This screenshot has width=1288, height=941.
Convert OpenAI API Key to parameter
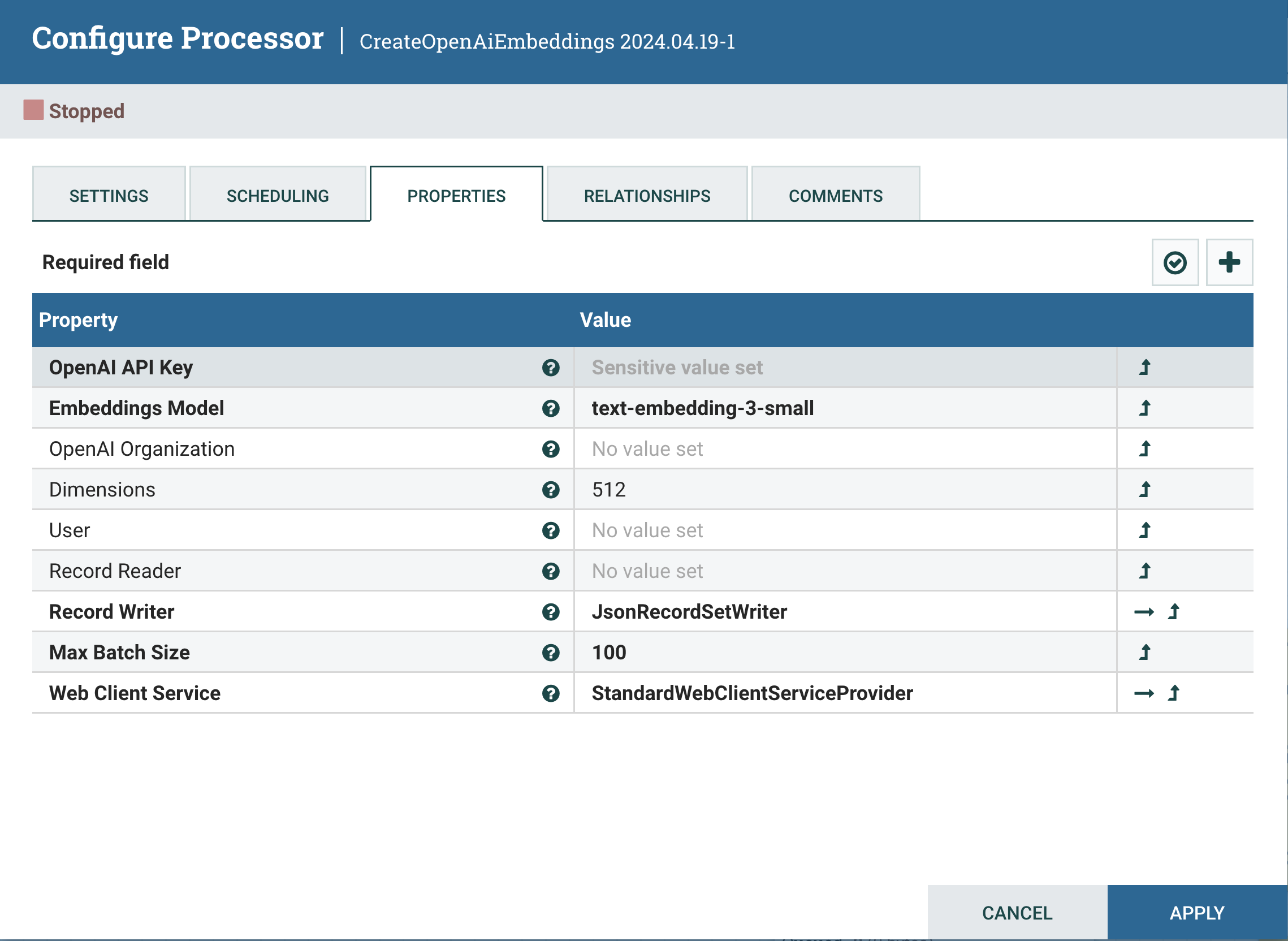(x=1144, y=368)
